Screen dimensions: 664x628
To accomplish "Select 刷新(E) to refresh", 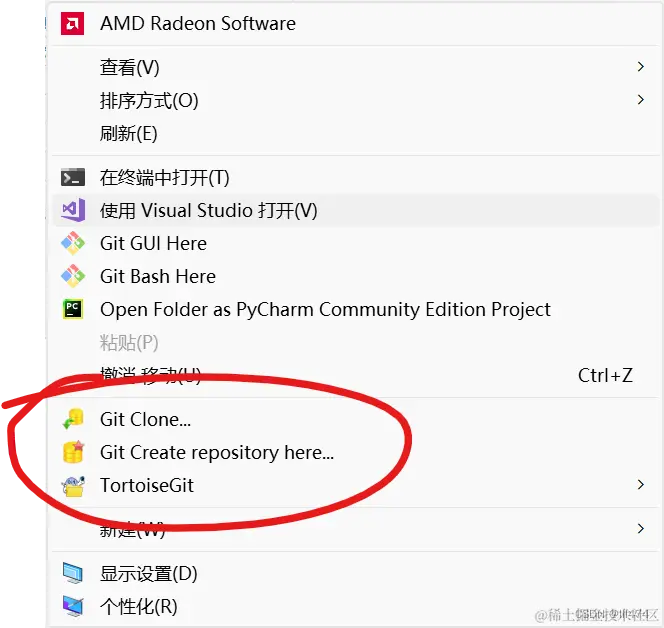I will (129, 133).
